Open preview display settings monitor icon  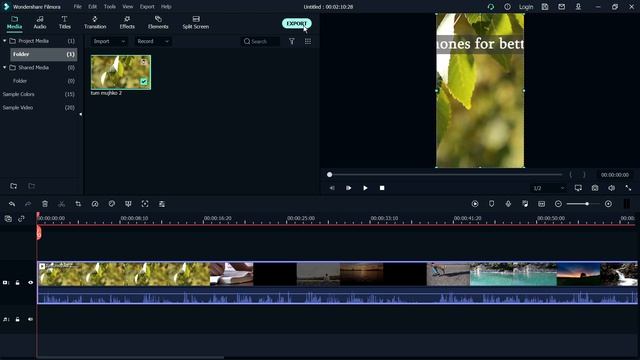(x=578, y=188)
